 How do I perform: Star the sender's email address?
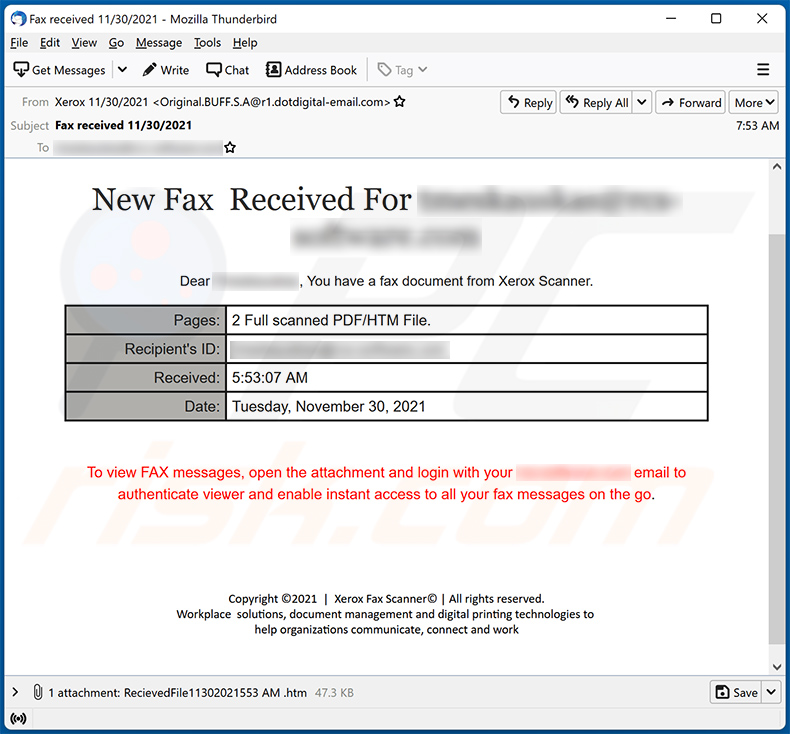400,102
